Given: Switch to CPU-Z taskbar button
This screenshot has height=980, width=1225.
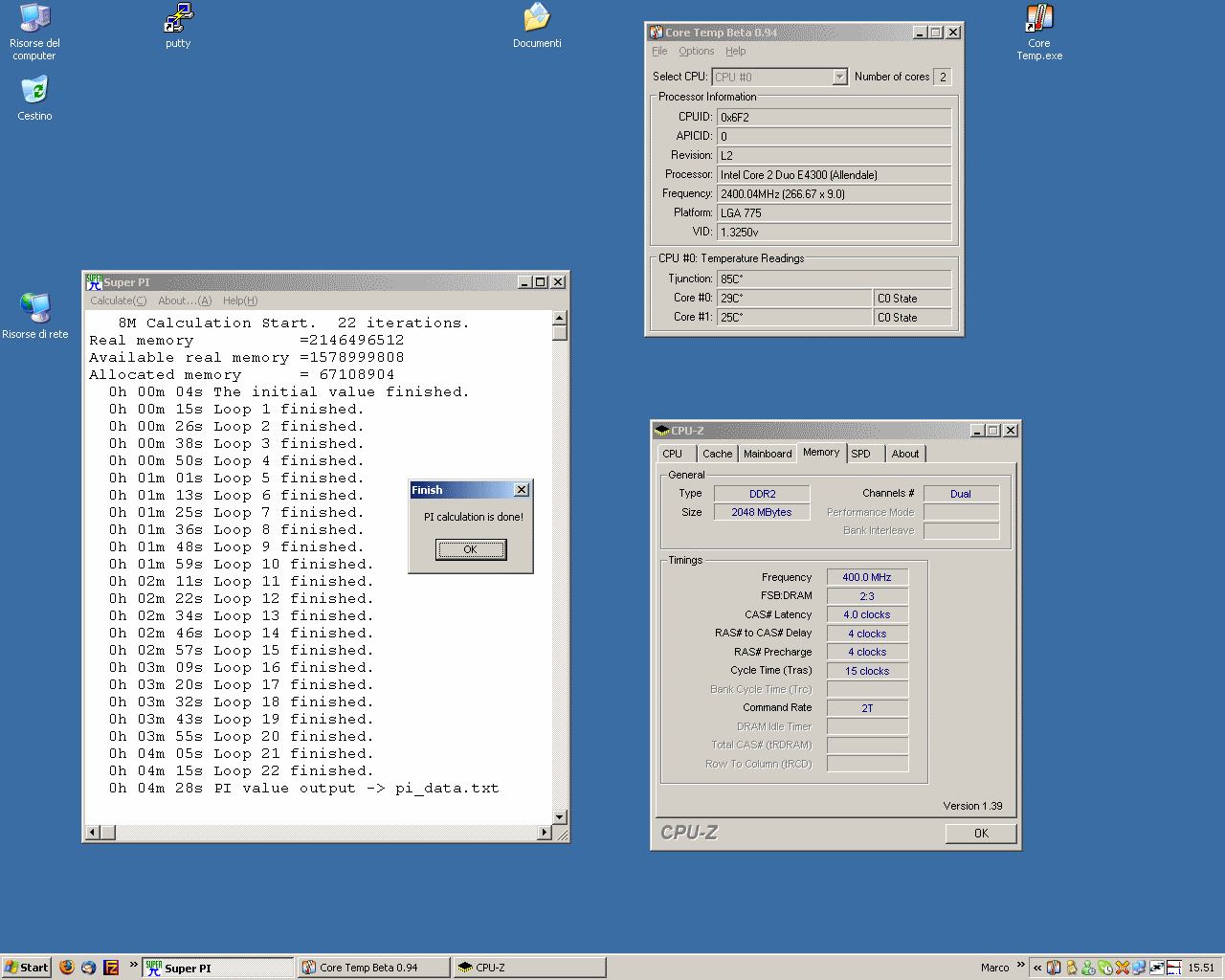Looking at the screenshot, I should tap(529, 968).
